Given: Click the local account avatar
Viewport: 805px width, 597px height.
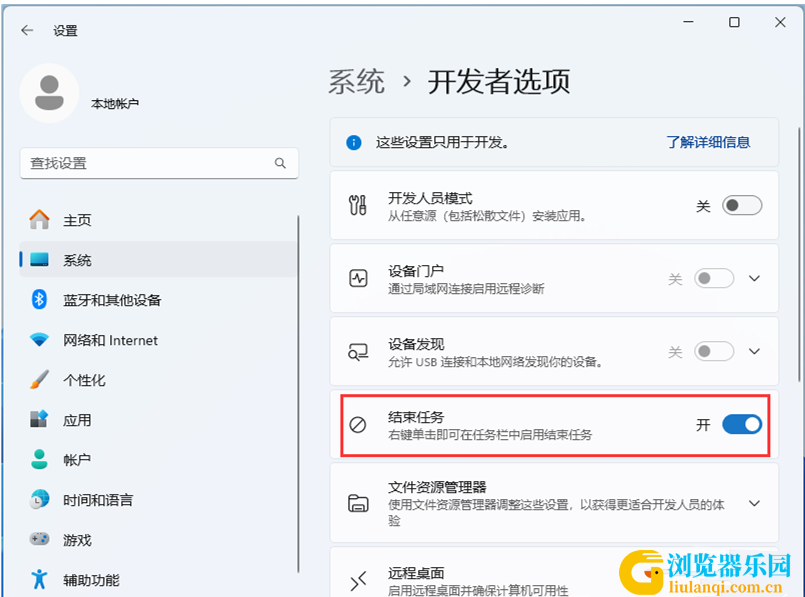Looking at the screenshot, I should point(49,93).
